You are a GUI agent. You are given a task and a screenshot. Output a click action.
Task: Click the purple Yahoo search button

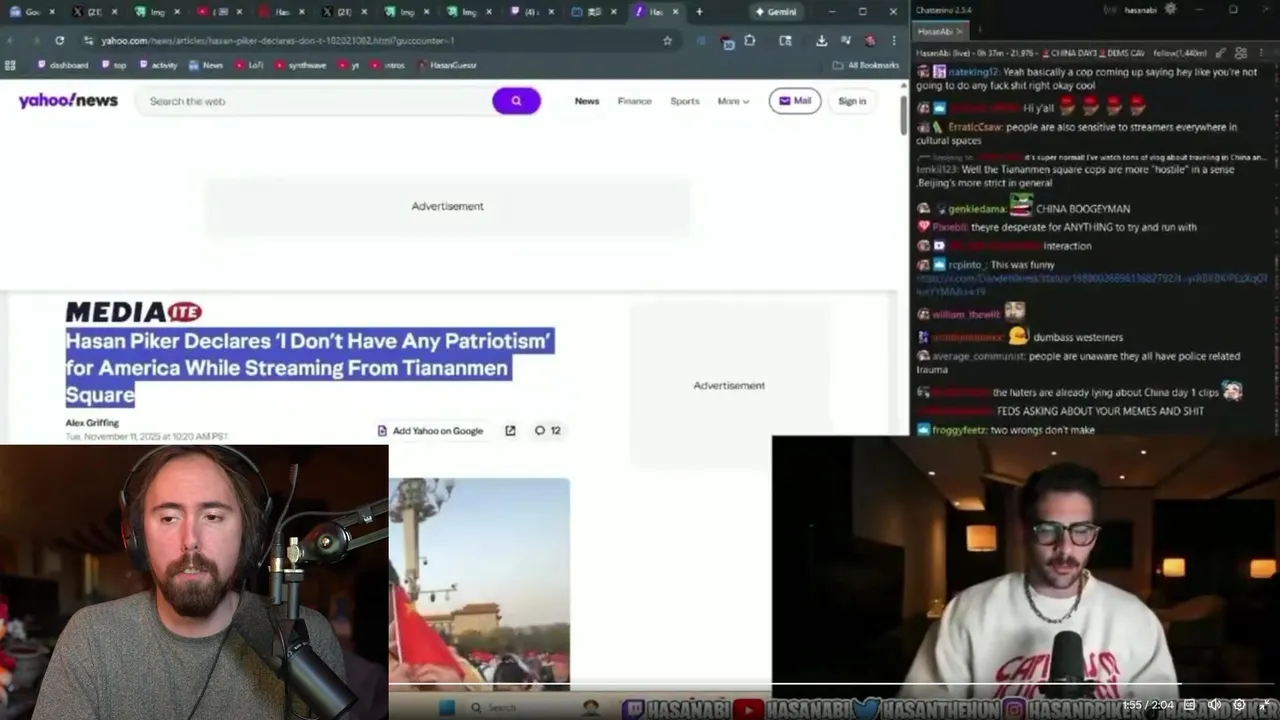pyautogui.click(x=516, y=101)
